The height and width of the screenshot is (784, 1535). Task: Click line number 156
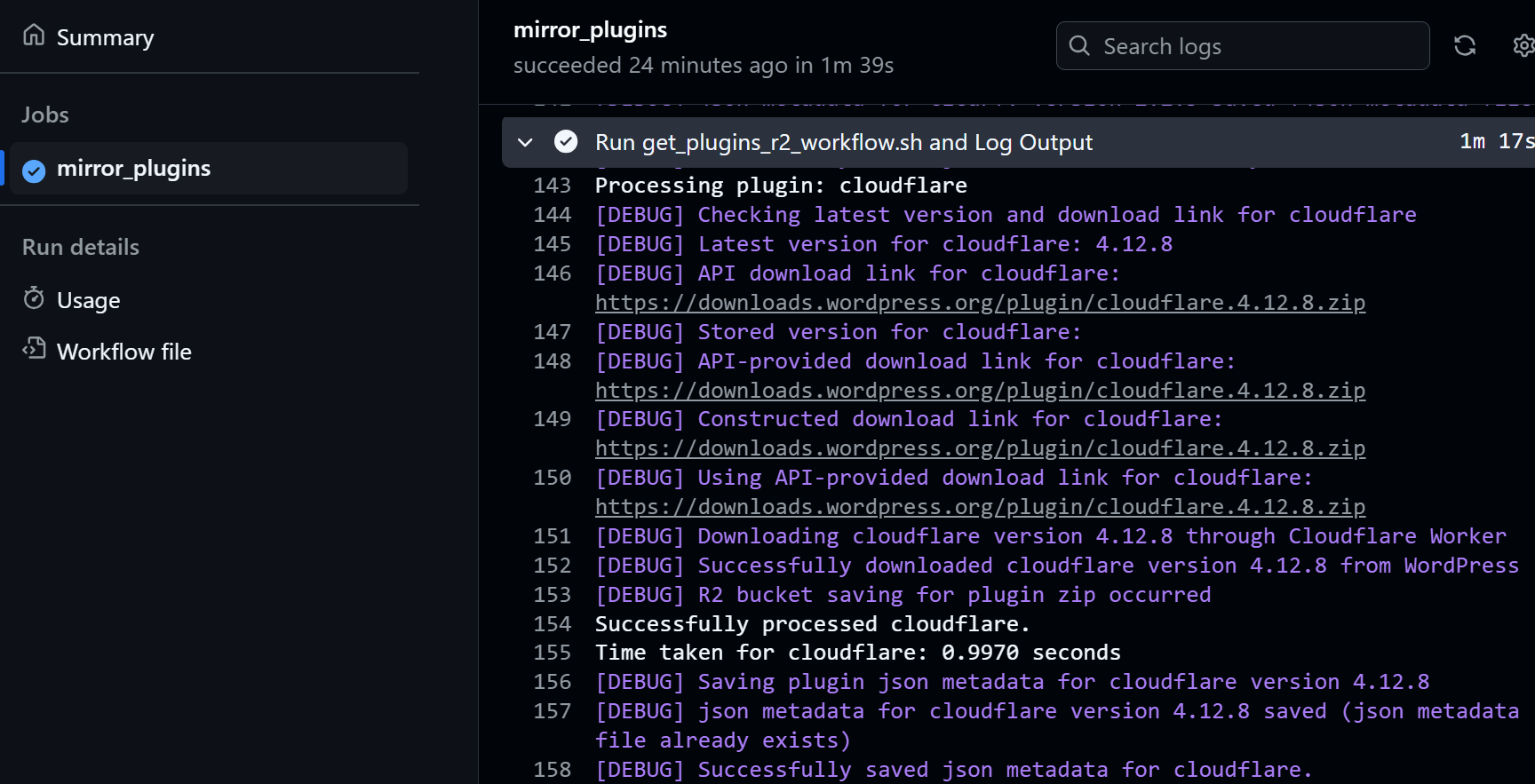tap(552, 682)
